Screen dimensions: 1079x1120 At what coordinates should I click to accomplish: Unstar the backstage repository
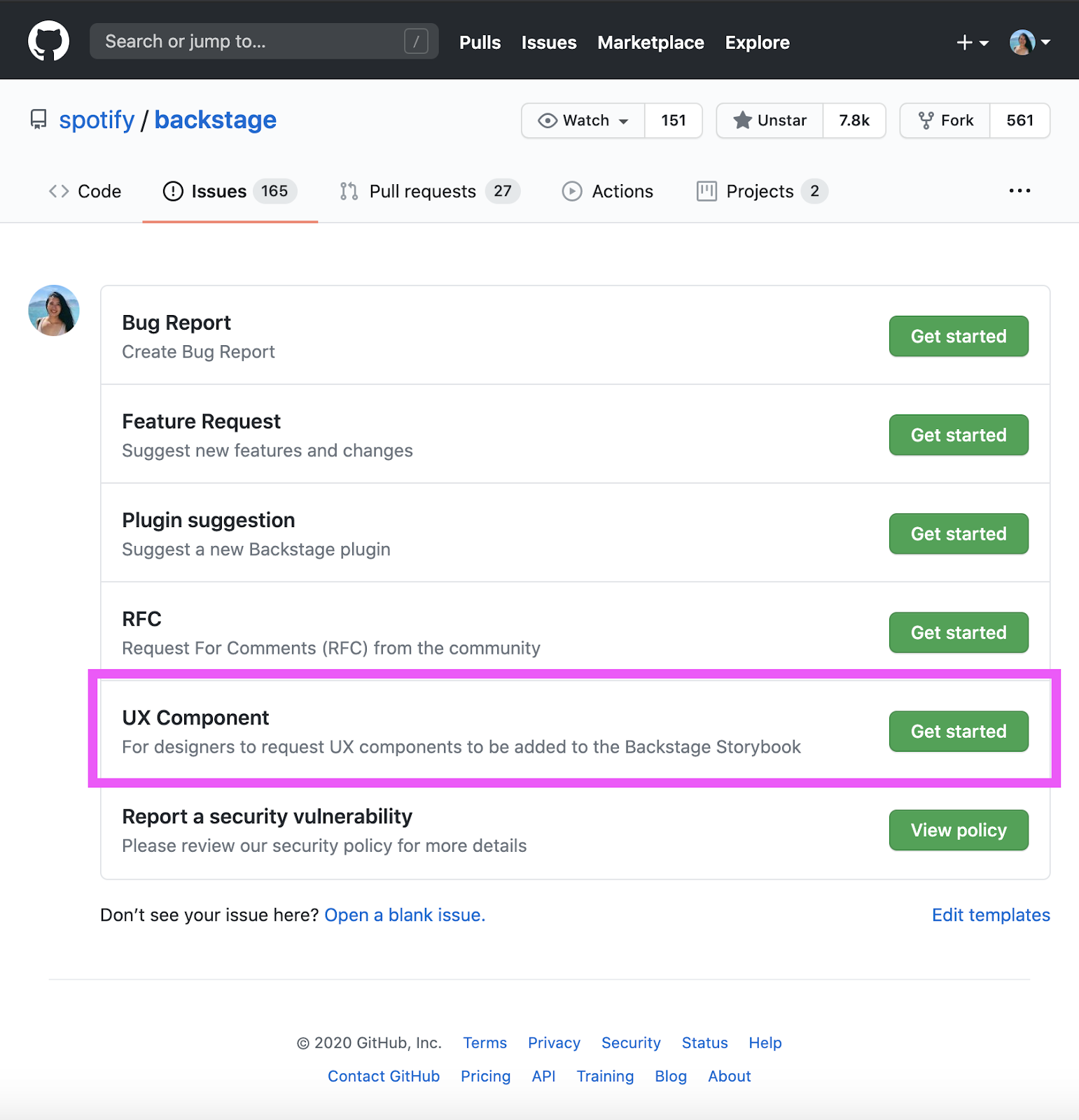[770, 120]
